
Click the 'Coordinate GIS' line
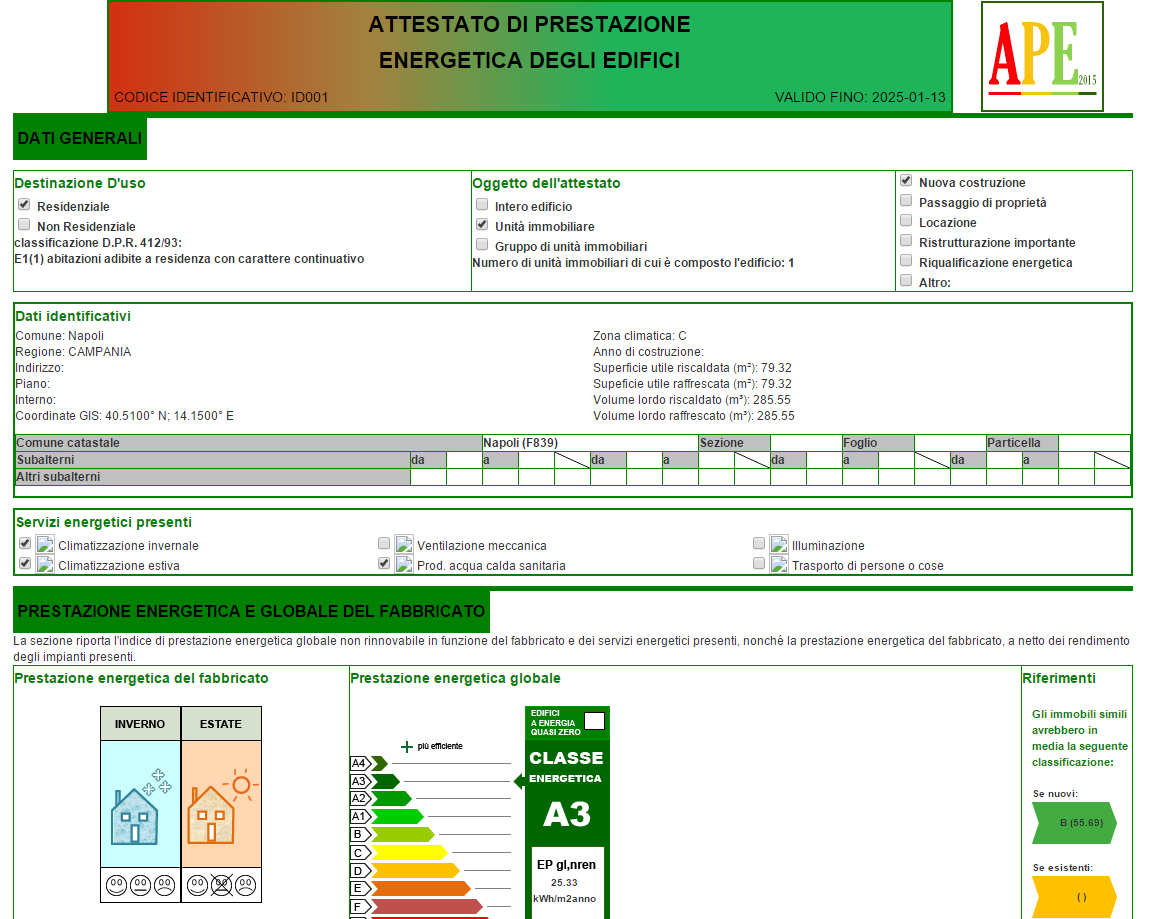125,415
